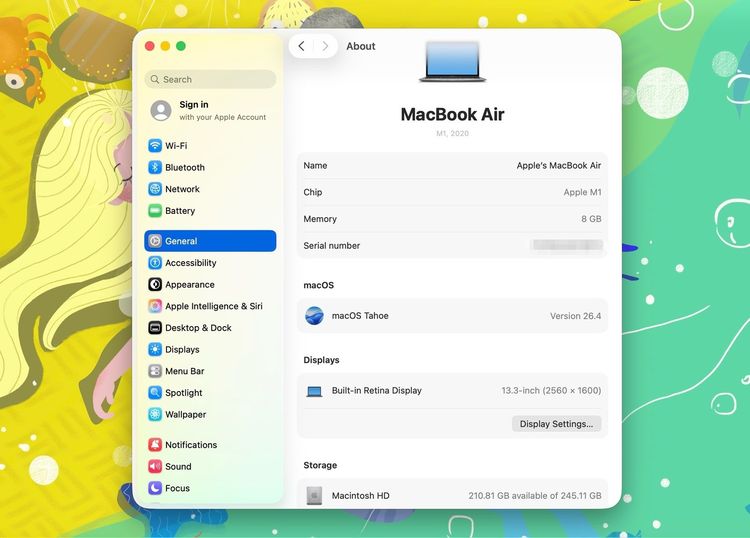Click the Version 26.4 text
This screenshot has width=750, height=538.
[x=575, y=316]
